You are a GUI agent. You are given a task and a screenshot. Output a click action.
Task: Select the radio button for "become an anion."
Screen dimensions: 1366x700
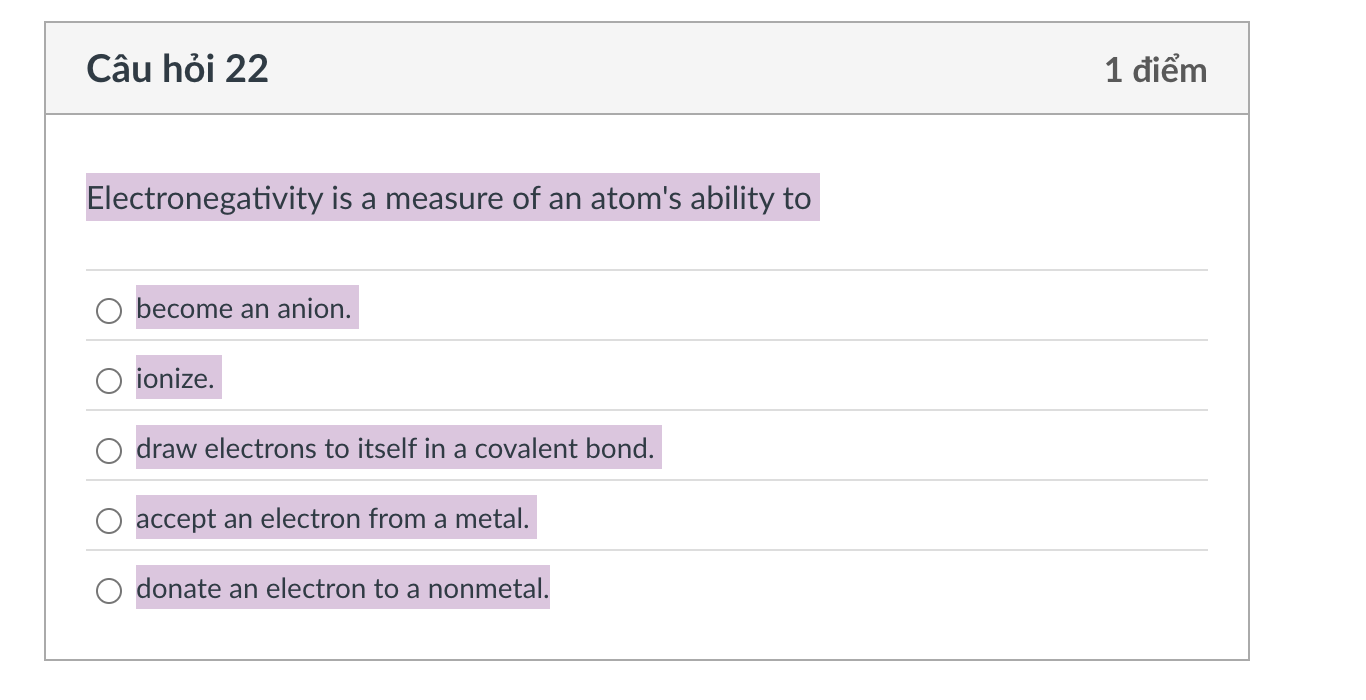(108, 311)
